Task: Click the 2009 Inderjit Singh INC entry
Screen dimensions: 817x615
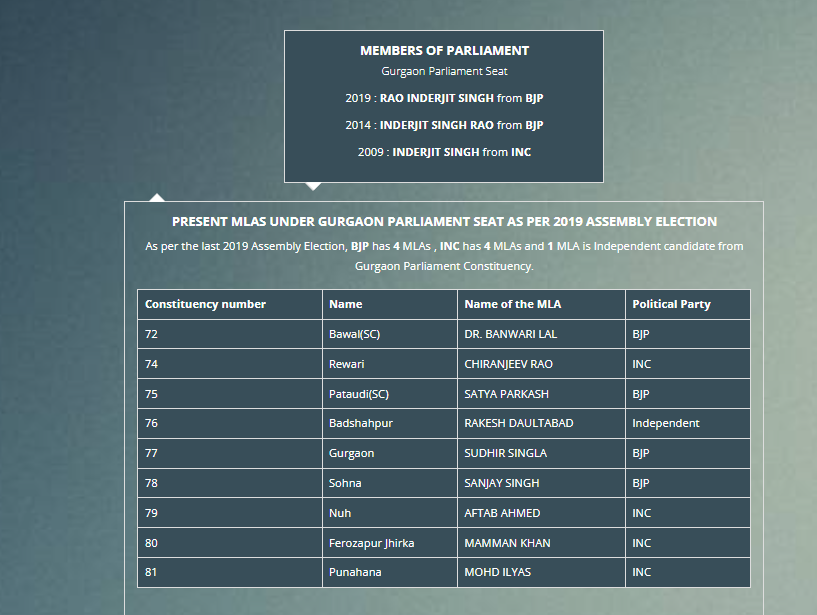Action: [444, 152]
